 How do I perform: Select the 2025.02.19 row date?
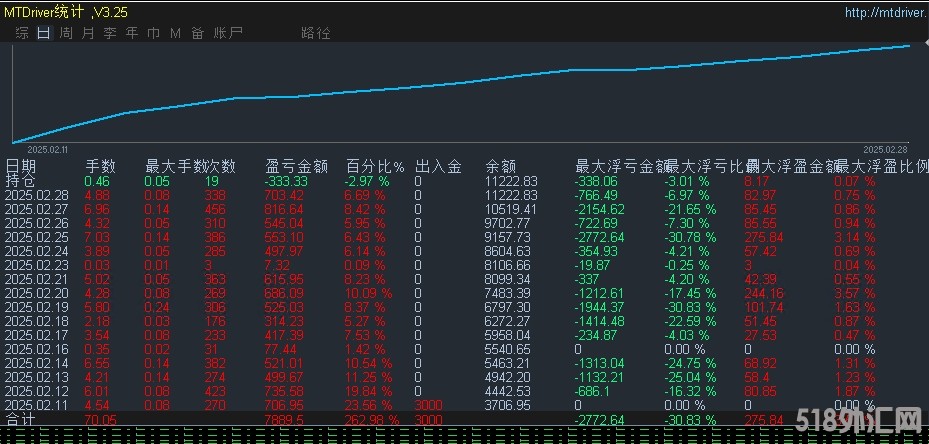pyautogui.click(x=37, y=308)
